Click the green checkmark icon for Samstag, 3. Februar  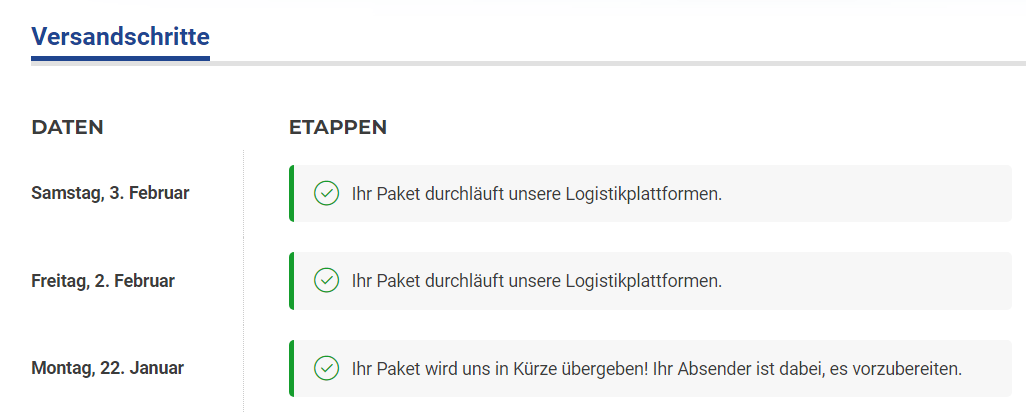(x=326, y=194)
